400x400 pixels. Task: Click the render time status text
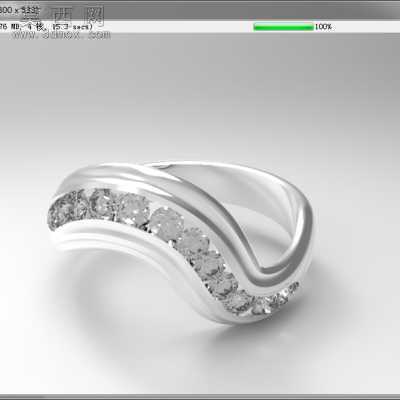coord(46,27)
